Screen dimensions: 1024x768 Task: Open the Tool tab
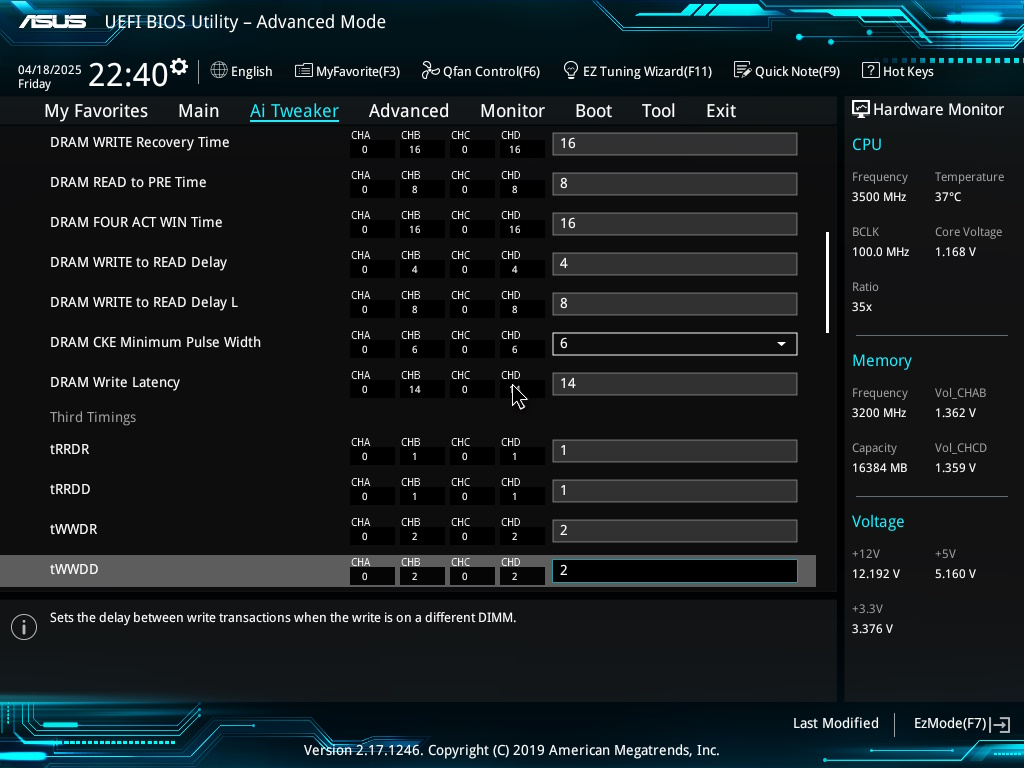658,111
